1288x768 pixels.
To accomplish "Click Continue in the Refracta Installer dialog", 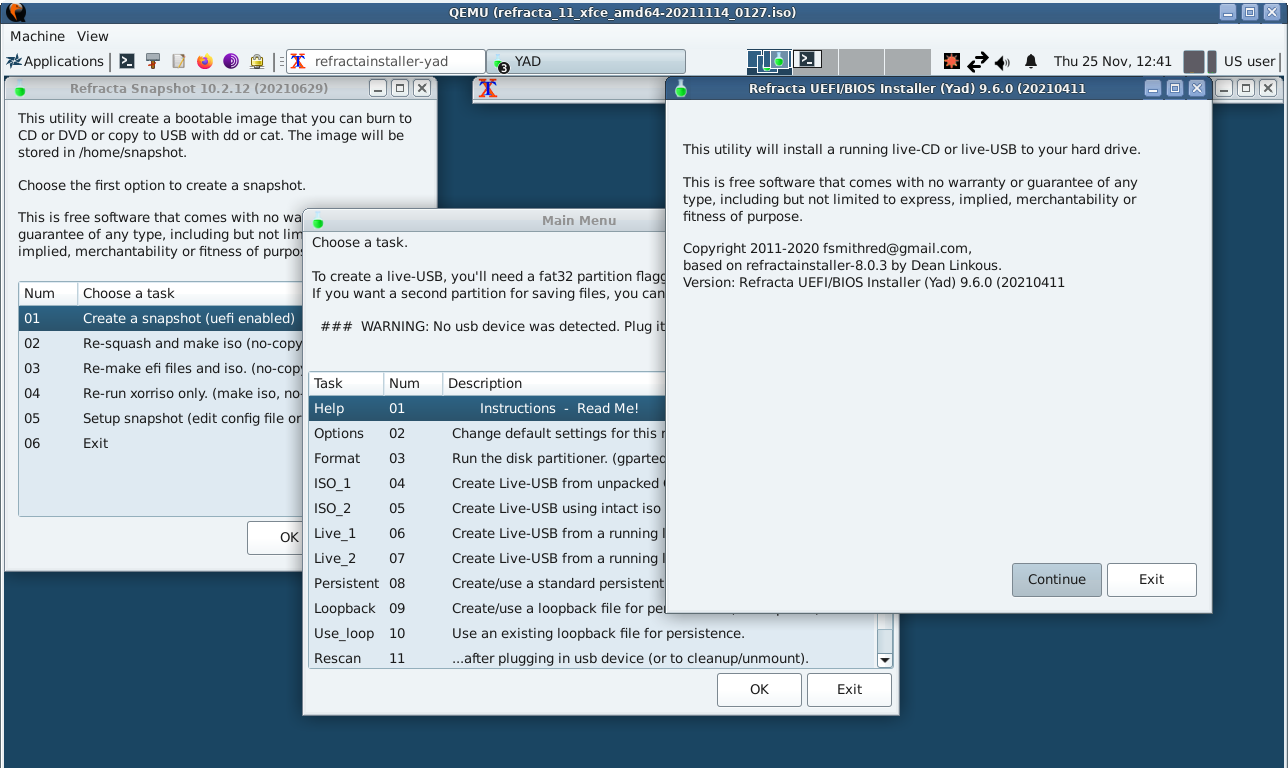I will 1057,580.
